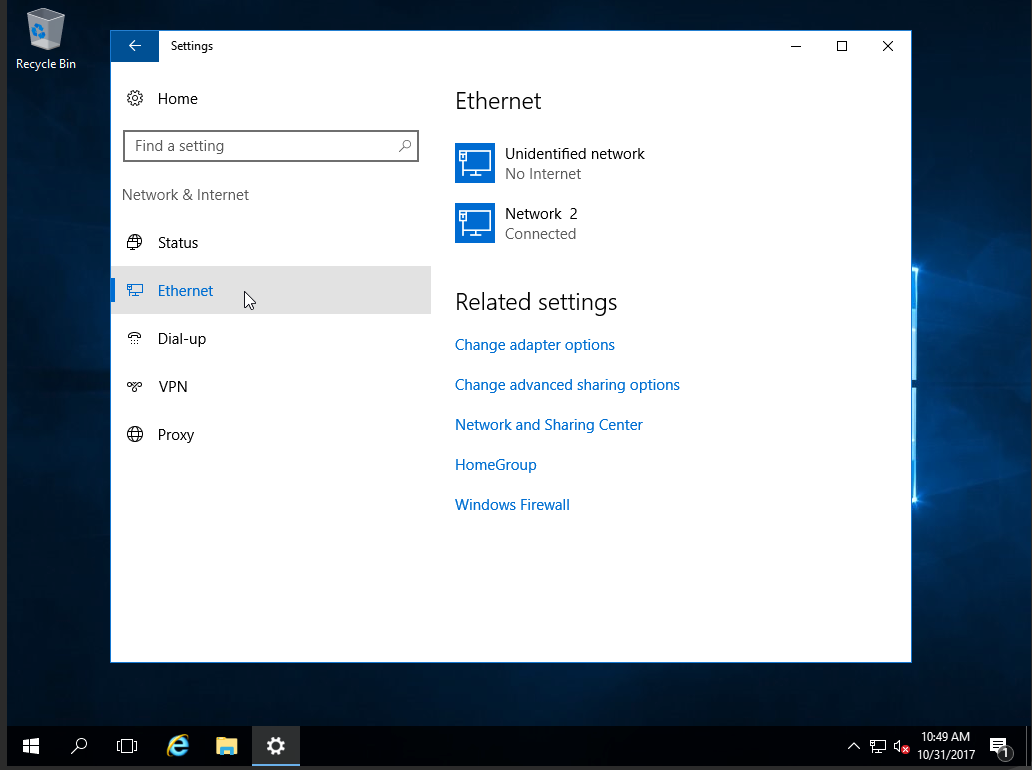1032x770 pixels.
Task: Open File Explorer from taskbar
Action: pyautogui.click(x=226, y=746)
